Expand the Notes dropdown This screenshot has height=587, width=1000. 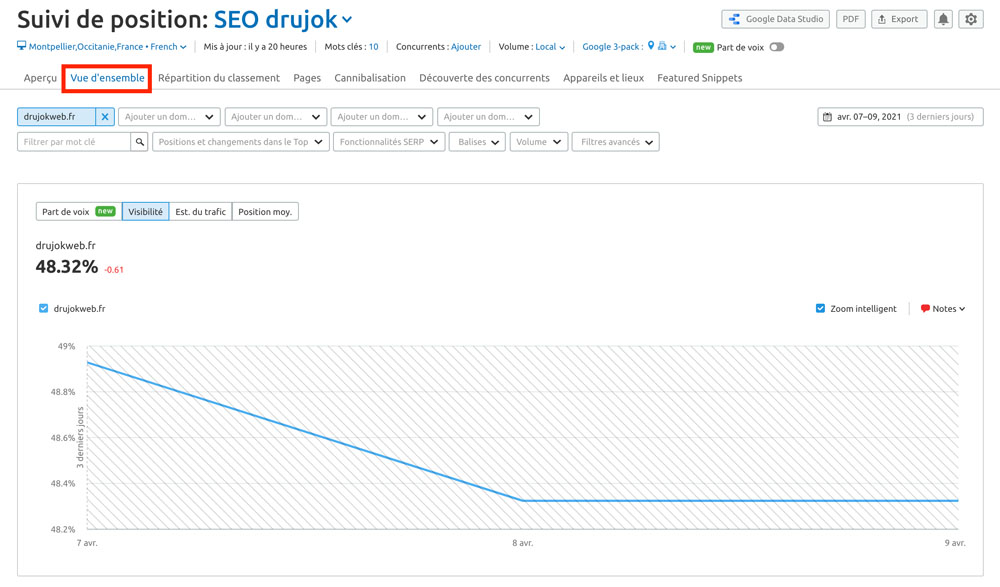pyautogui.click(x=948, y=309)
